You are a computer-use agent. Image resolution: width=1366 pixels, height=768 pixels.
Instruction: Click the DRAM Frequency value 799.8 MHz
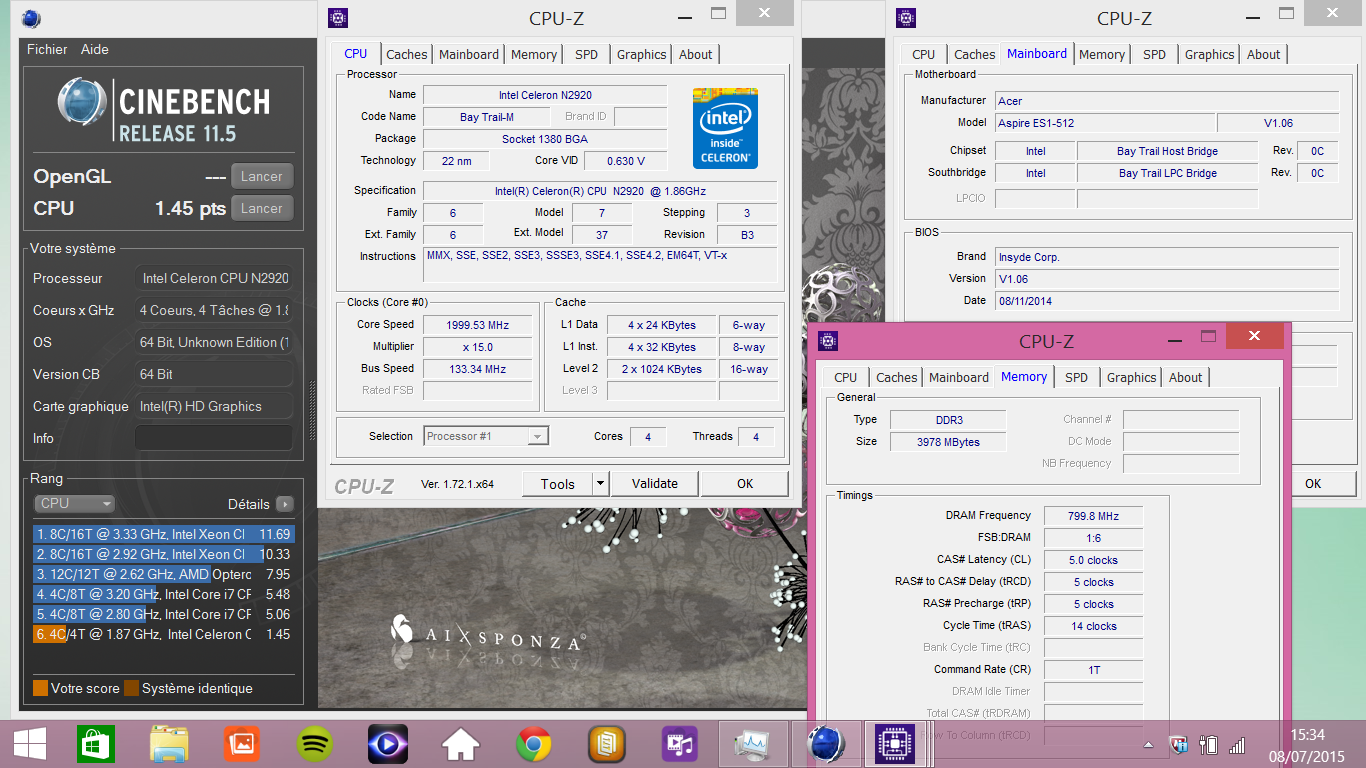[x=1093, y=516]
